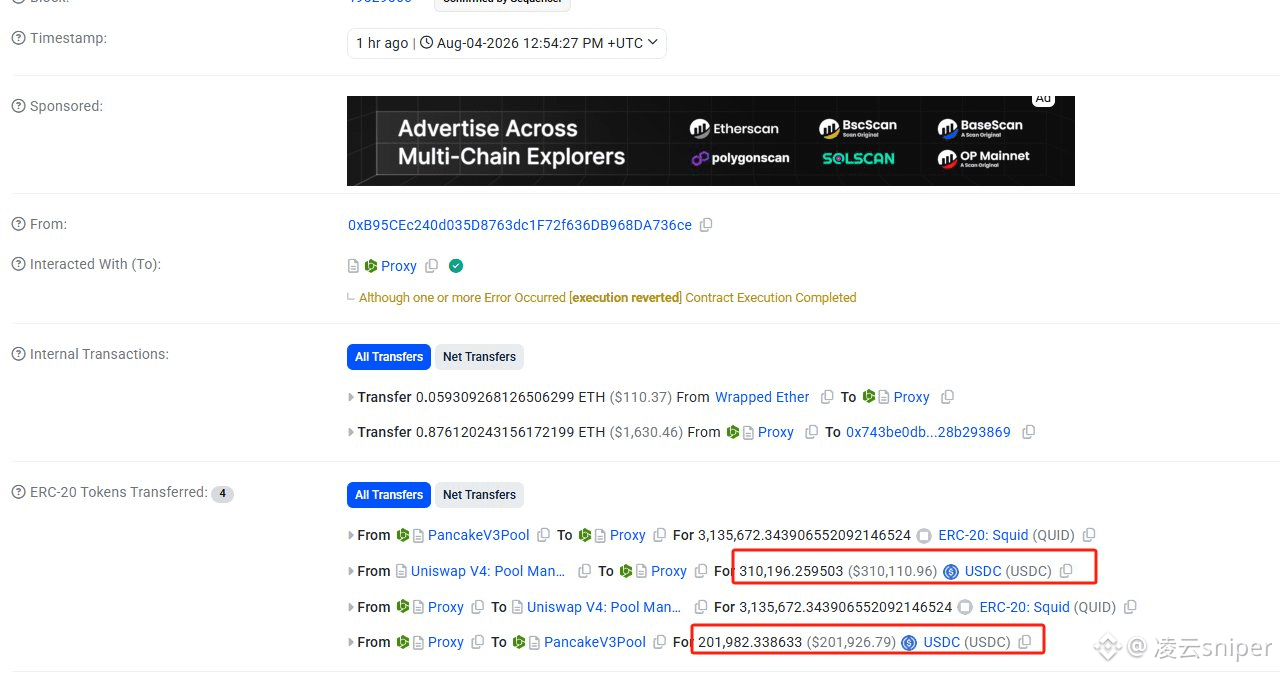Copy Proxy recipient address in 310,196 USDC row
Screen dimensions: 1280x673
(701, 571)
